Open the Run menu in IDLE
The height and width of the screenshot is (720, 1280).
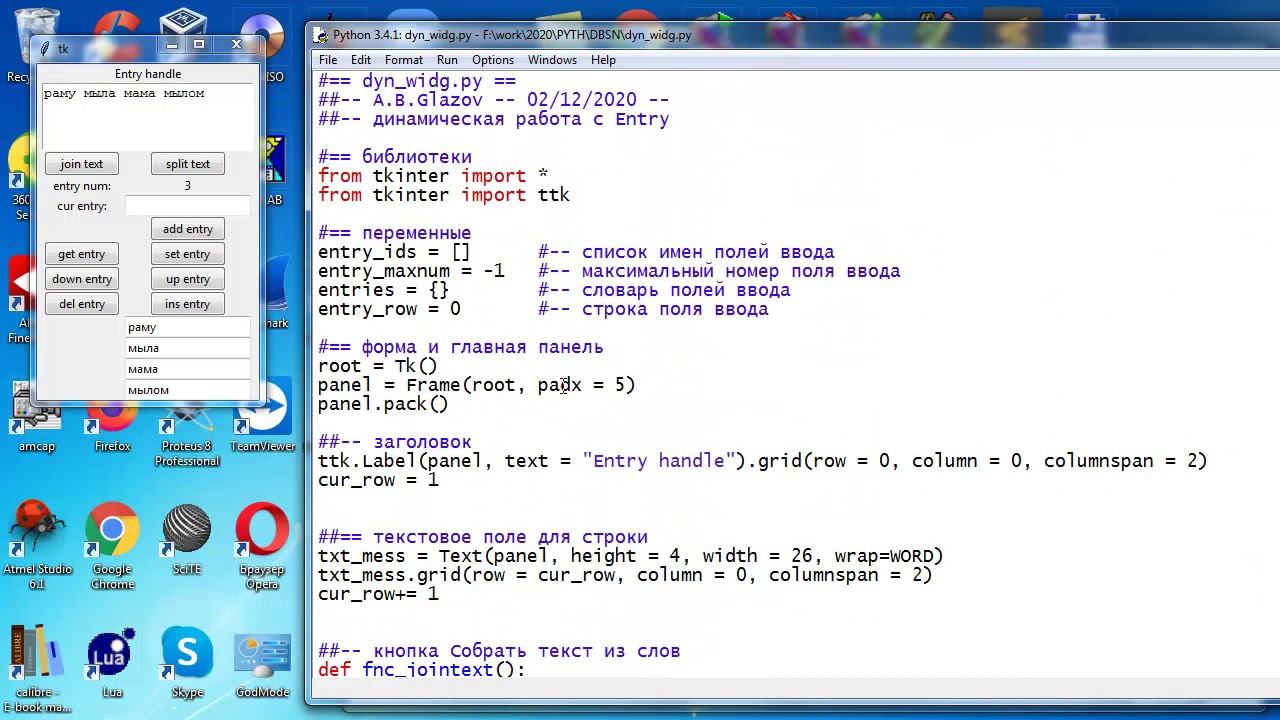point(447,60)
